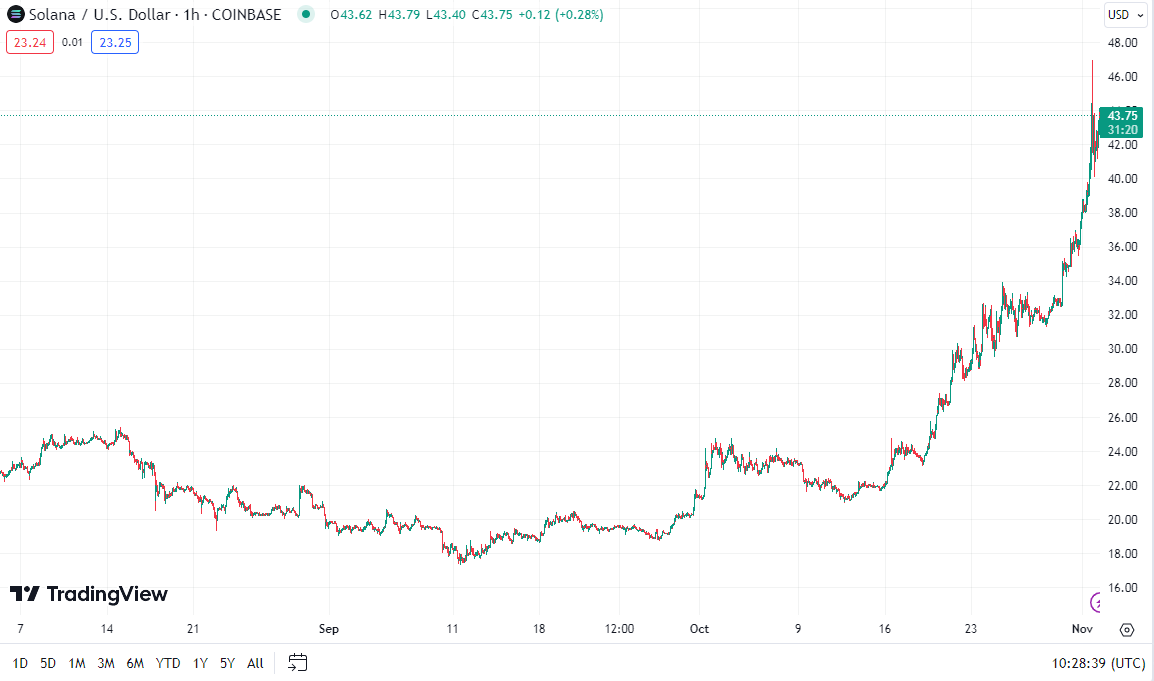This screenshot has width=1154, height=681.
Task: Show the 5Y time range
Action: pos(227,662)
